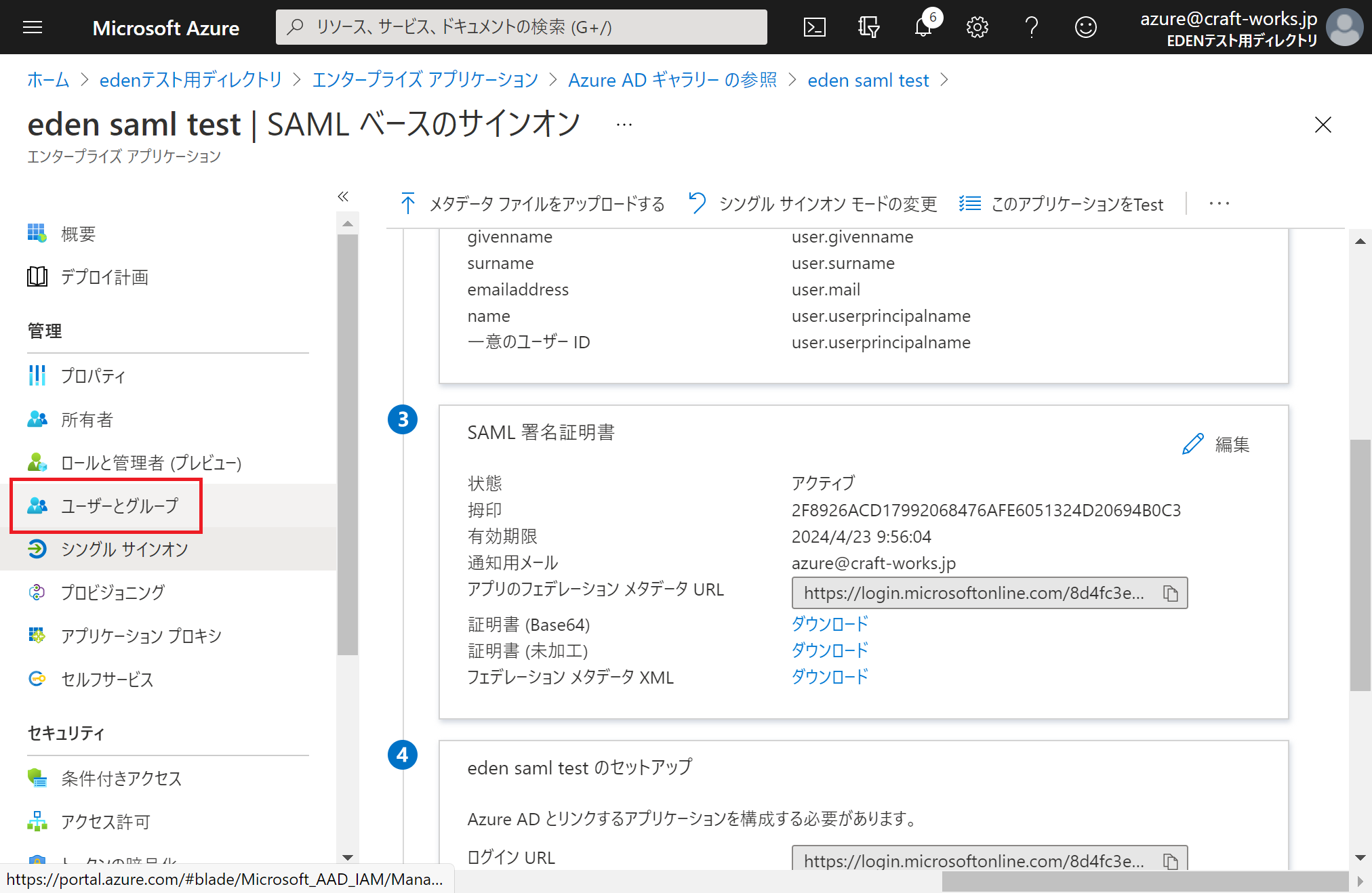Download フェデレーション メタデータ XML
Screen dimensions: 1372x893
click(830, 677)
